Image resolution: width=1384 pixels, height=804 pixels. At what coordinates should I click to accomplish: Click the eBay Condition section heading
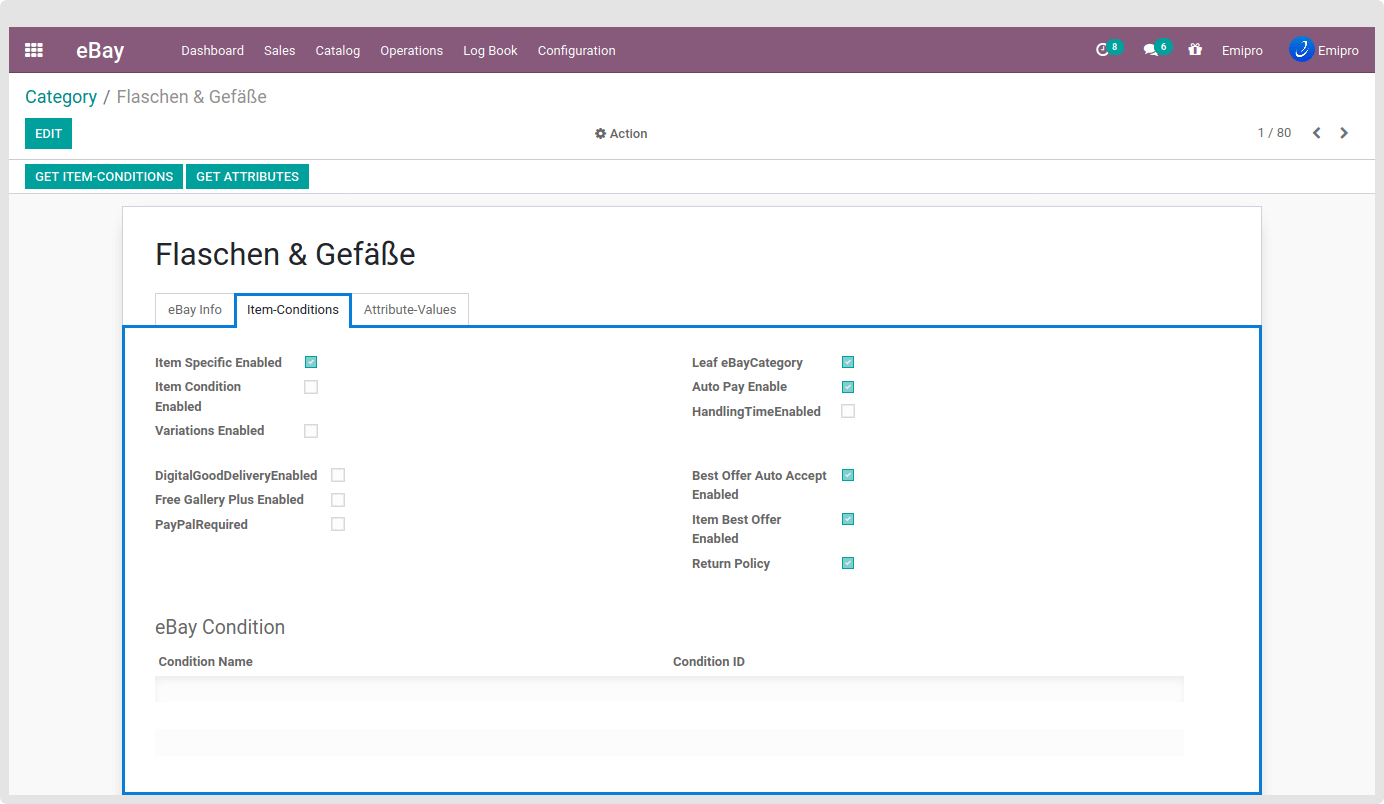[x=220, y=627]
